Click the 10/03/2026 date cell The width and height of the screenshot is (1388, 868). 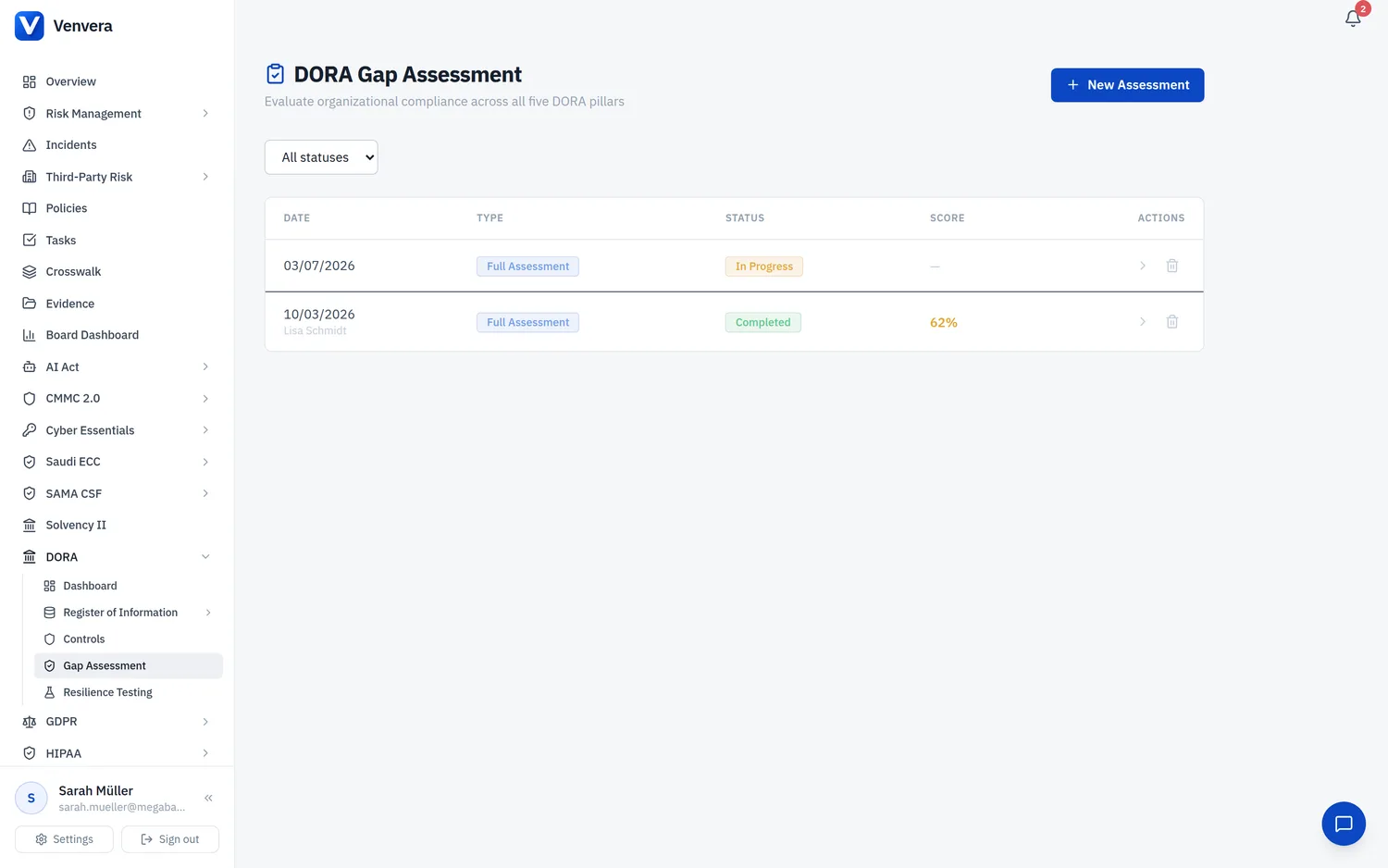(319, 315)
